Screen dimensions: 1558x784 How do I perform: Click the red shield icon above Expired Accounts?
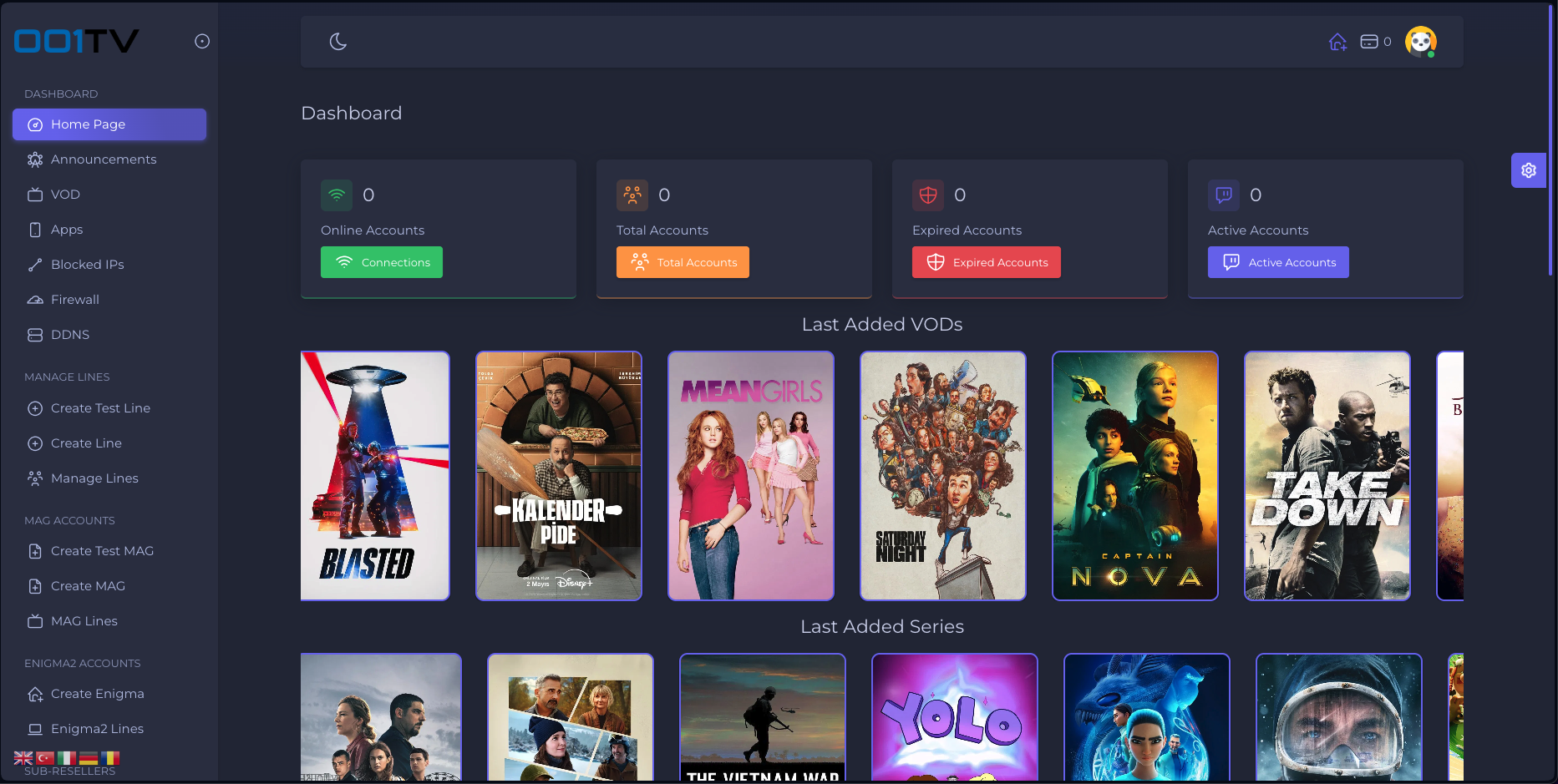point(928,195)
